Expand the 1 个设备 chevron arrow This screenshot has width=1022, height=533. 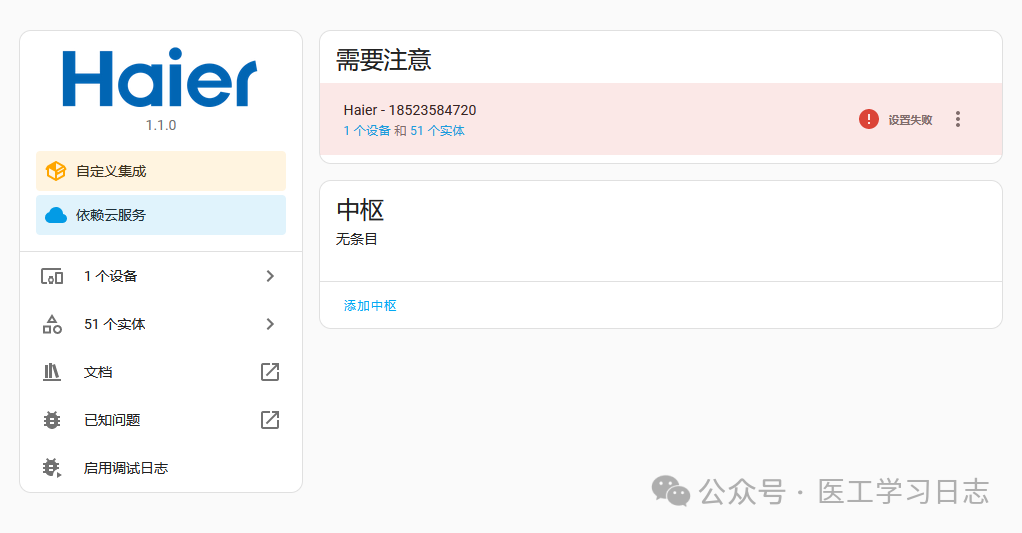270,276
